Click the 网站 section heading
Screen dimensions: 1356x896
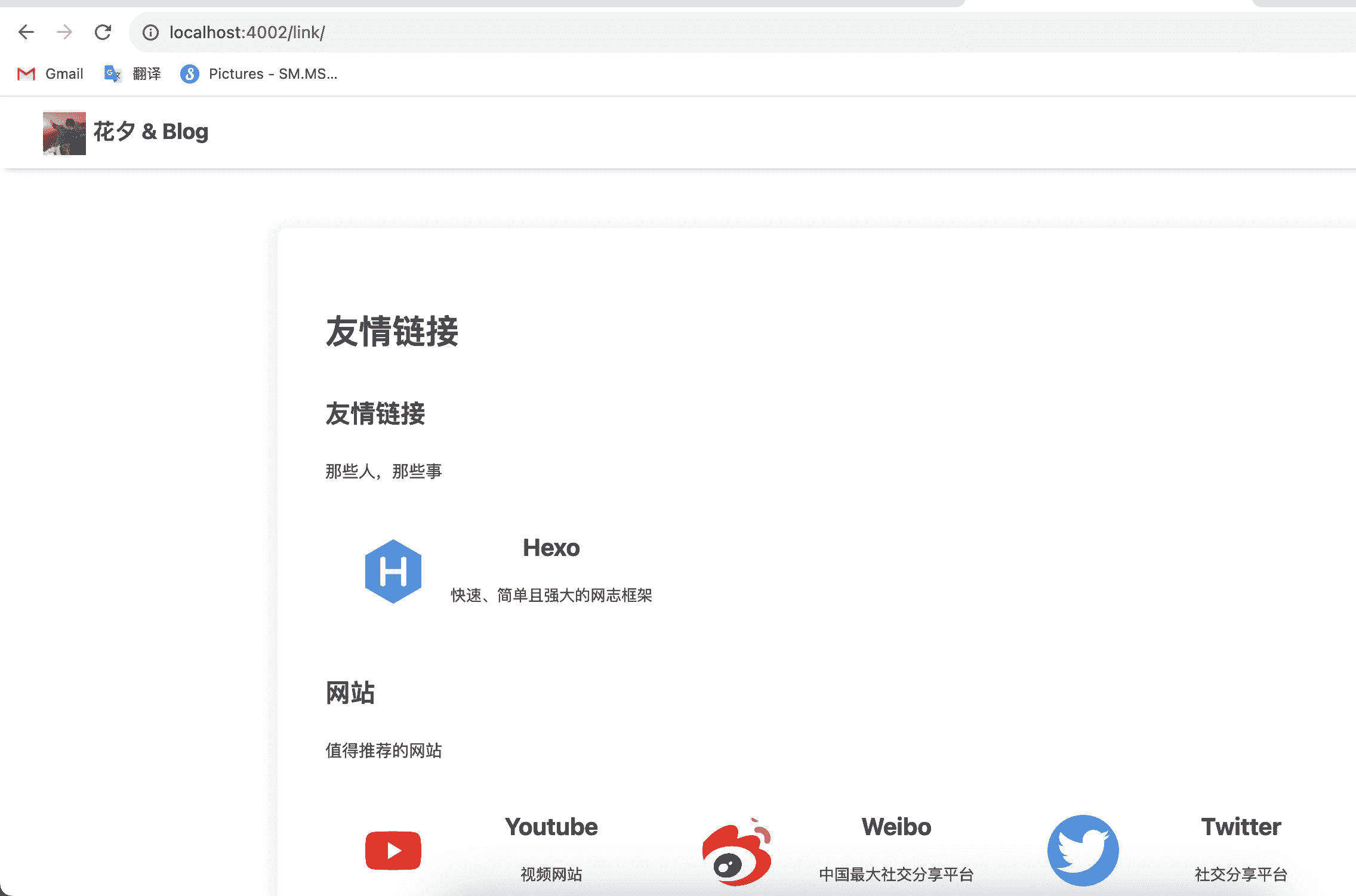click(350, 693)
